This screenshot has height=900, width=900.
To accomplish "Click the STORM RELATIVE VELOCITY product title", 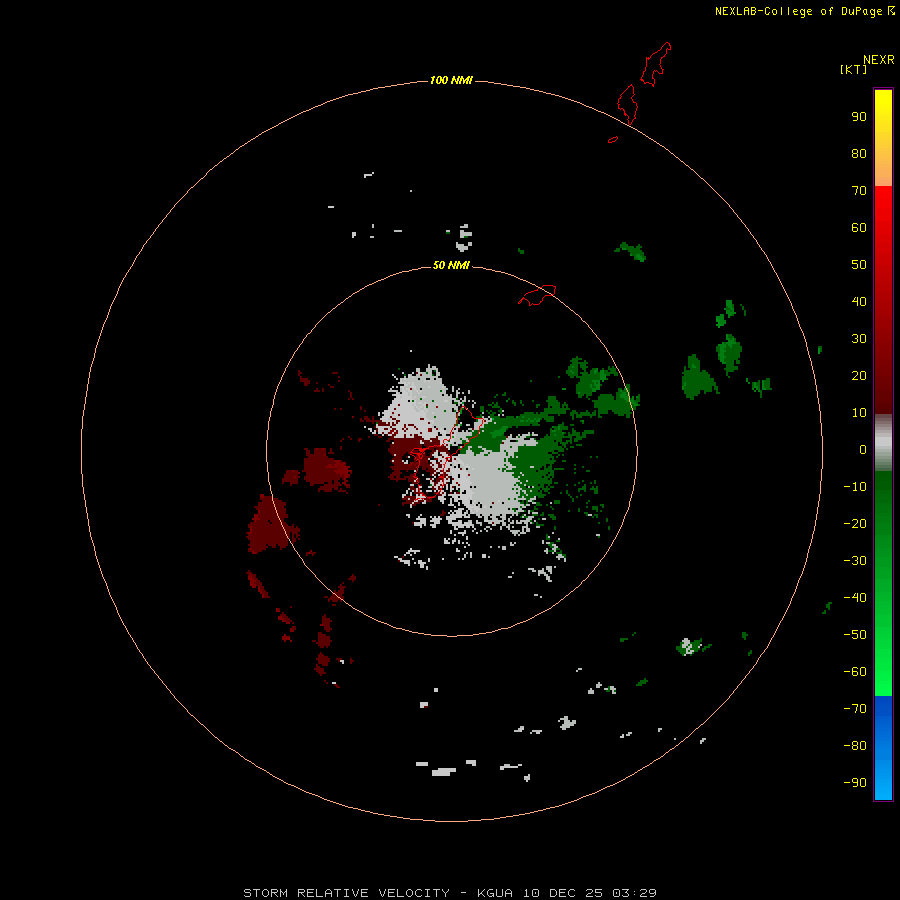I will pyautogui.click(x=347, y=893).
